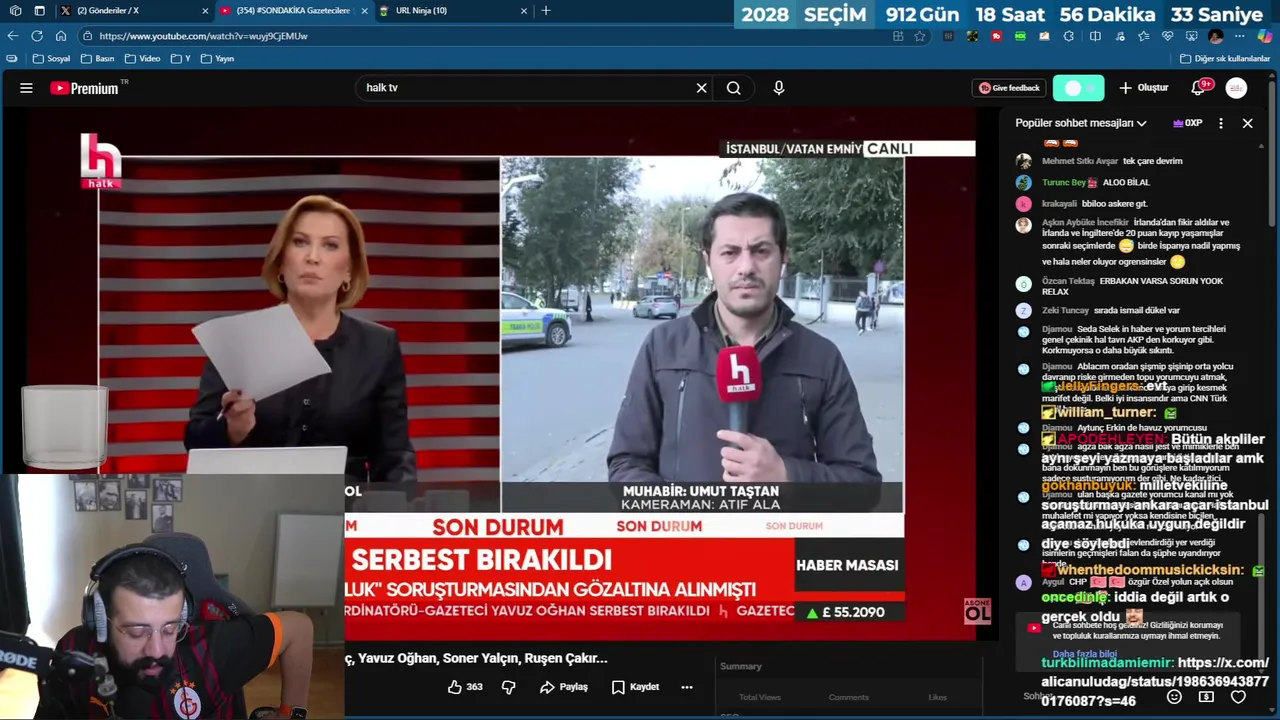The image size is (1280, 720).
Task: Open live chat three-dot options menu
Action: 1220,123
